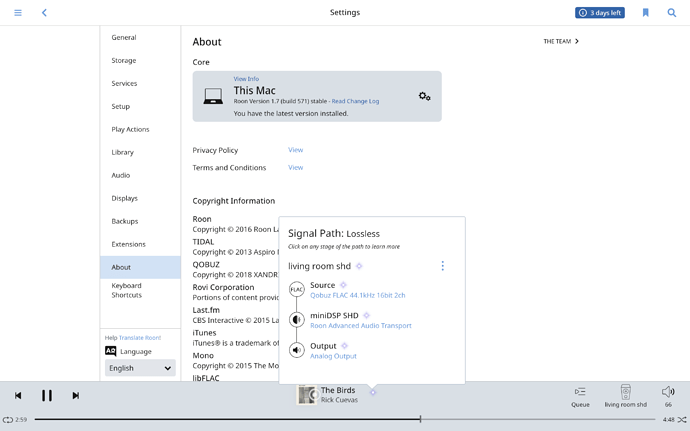
Task: Click the '3 days left' trial badge
Action: point(600,13)
